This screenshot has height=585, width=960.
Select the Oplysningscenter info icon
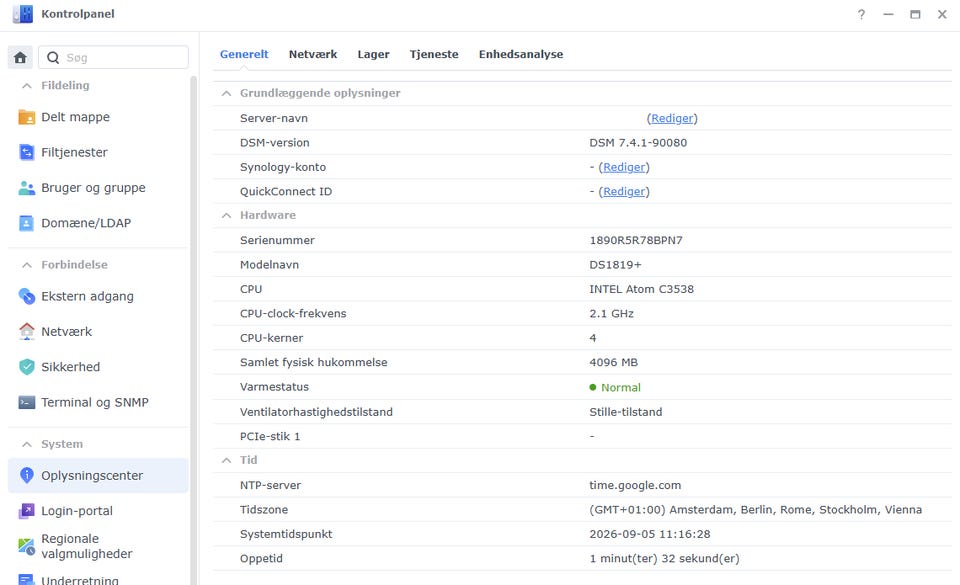click(x=26, y=475)
